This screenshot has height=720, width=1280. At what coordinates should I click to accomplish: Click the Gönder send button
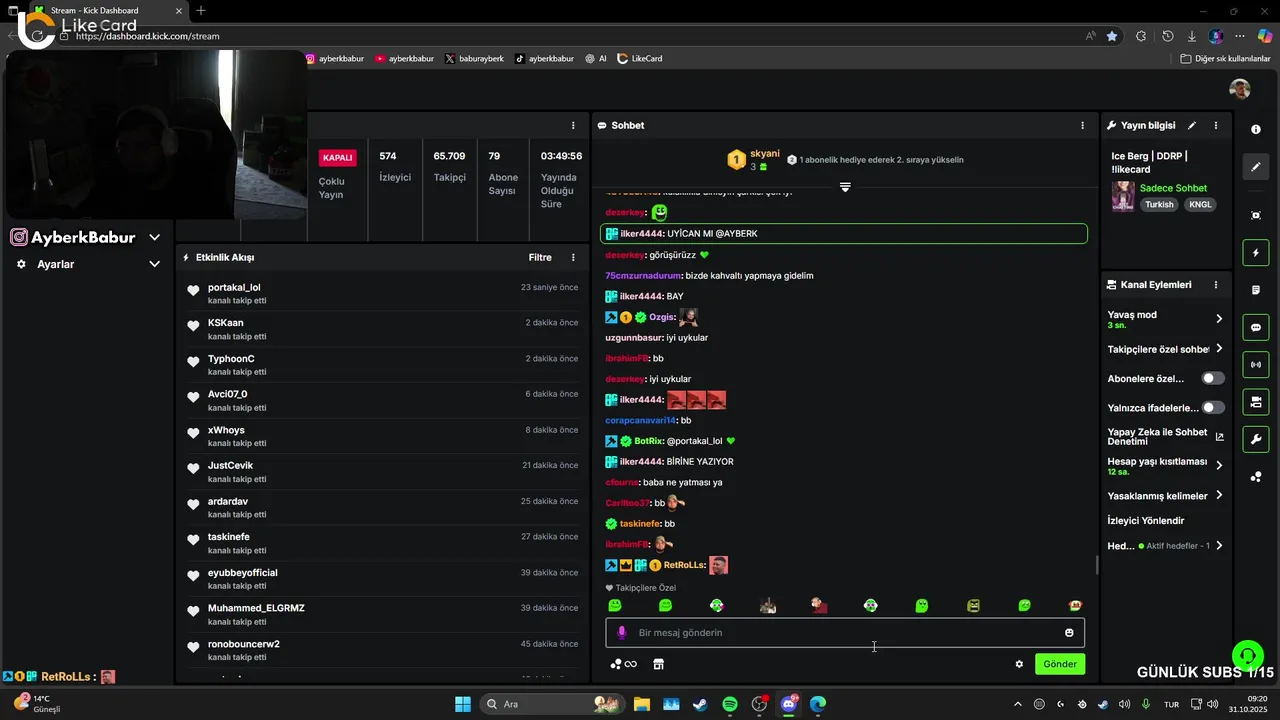1060,664
